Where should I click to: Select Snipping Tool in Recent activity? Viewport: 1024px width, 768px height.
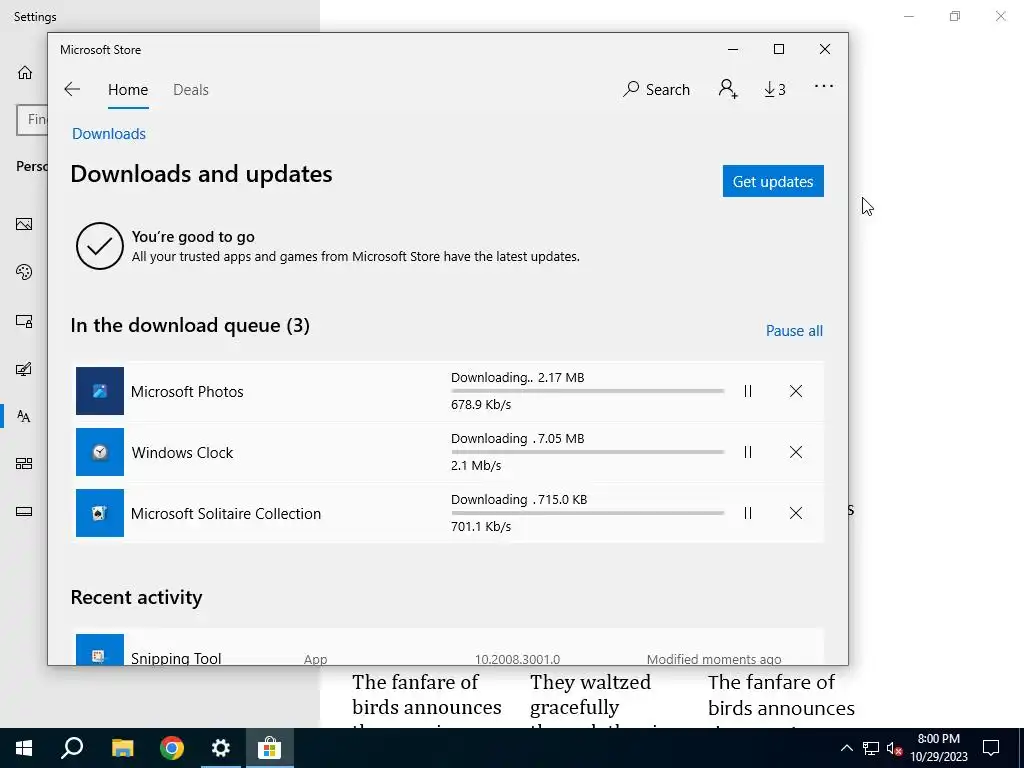176,658
